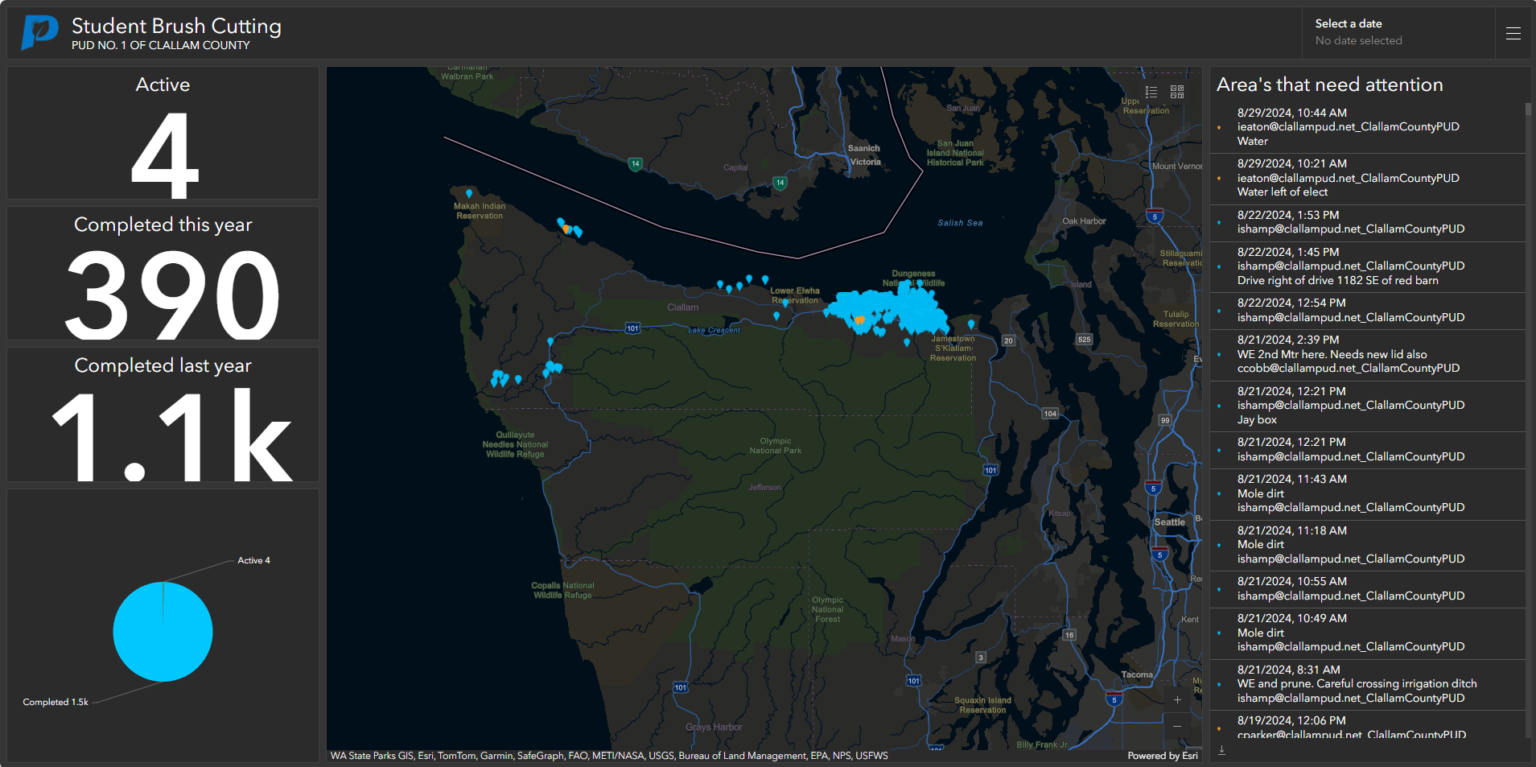Open the hamburger menu in the top-right corner
The height and width of the screenshot is (767, 1536).
1513,31
